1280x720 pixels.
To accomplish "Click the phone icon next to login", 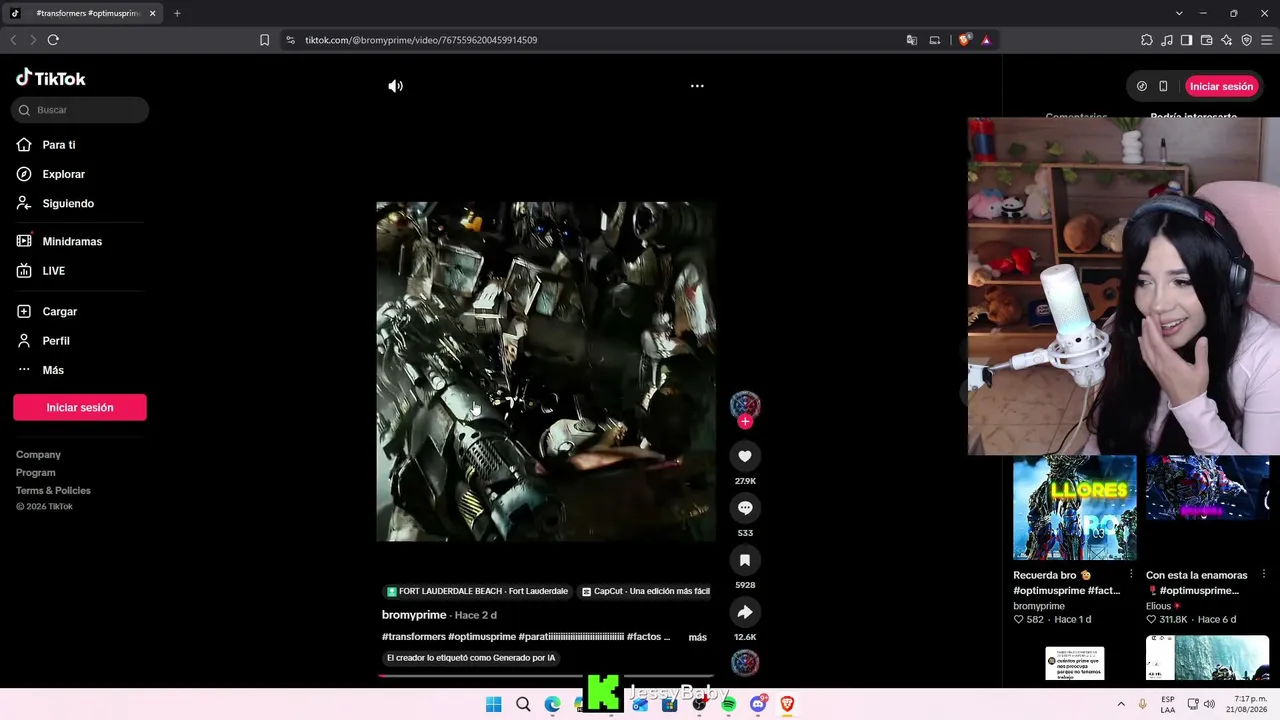I will tap(1163, 86).
